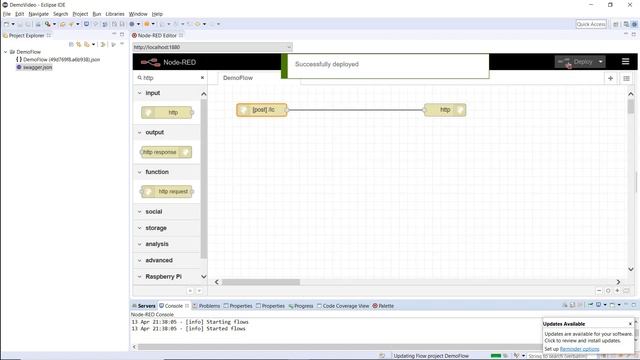Screen dimensions: 640x360
Task: Click the 'Started flows' console line
Action: tap(189, 329)
